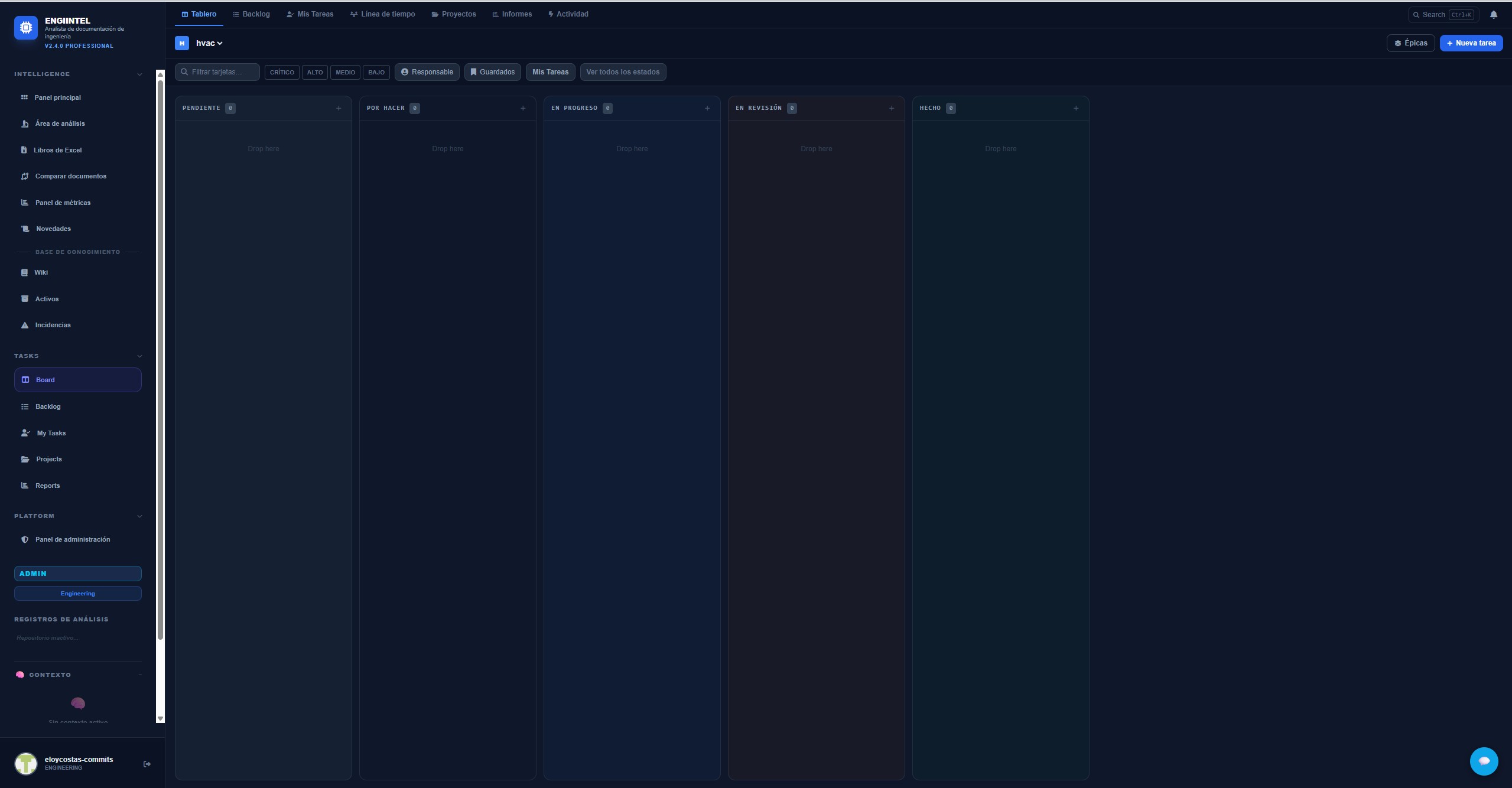Open Panel de administración in sidebar
The image size is (1512, 788).
pyautogui.click(x=78, y=539)
